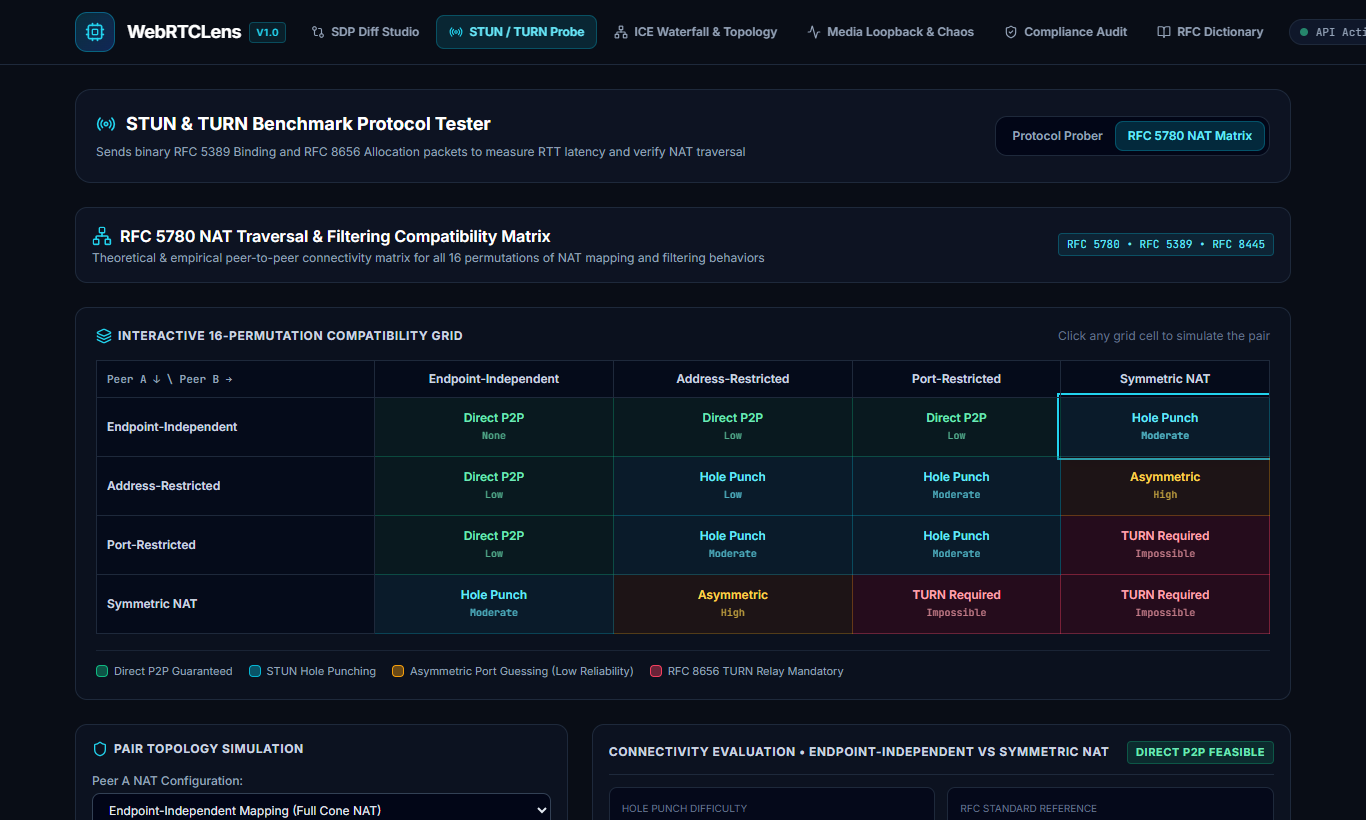Switch to Media Loopback & Chaos tab

tap(890, 32)
